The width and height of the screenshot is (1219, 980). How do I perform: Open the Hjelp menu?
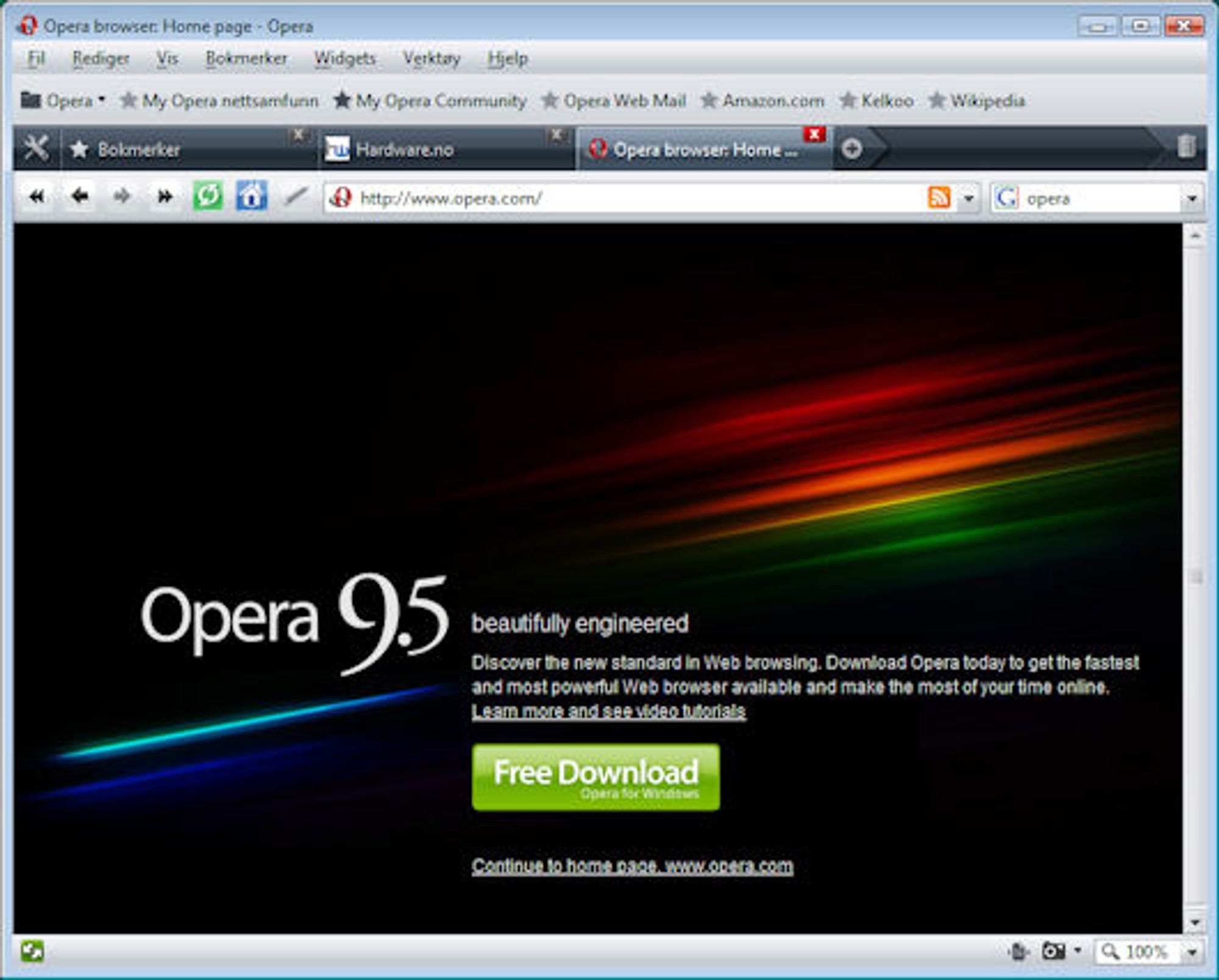pyautogui.click(x=507, y=59)
